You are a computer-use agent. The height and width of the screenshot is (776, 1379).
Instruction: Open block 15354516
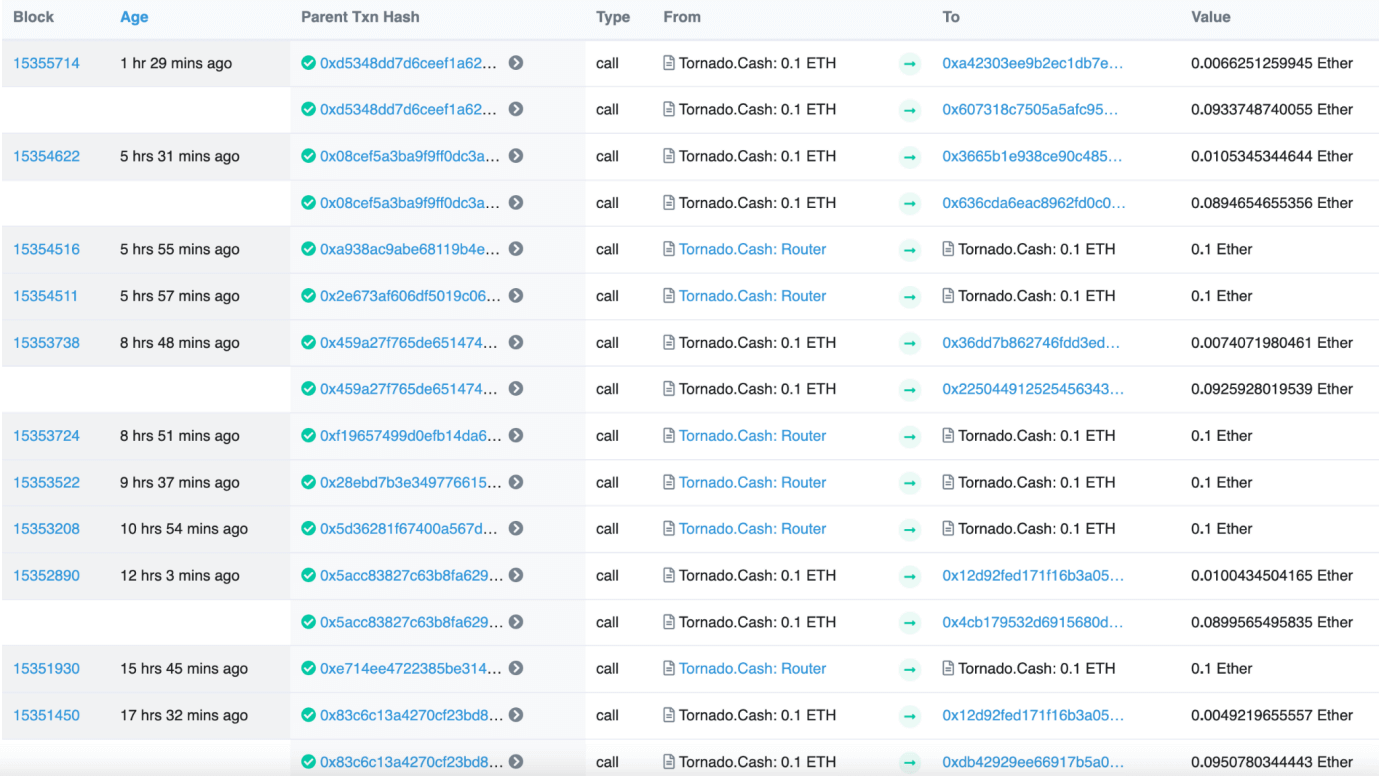[46, 249]
